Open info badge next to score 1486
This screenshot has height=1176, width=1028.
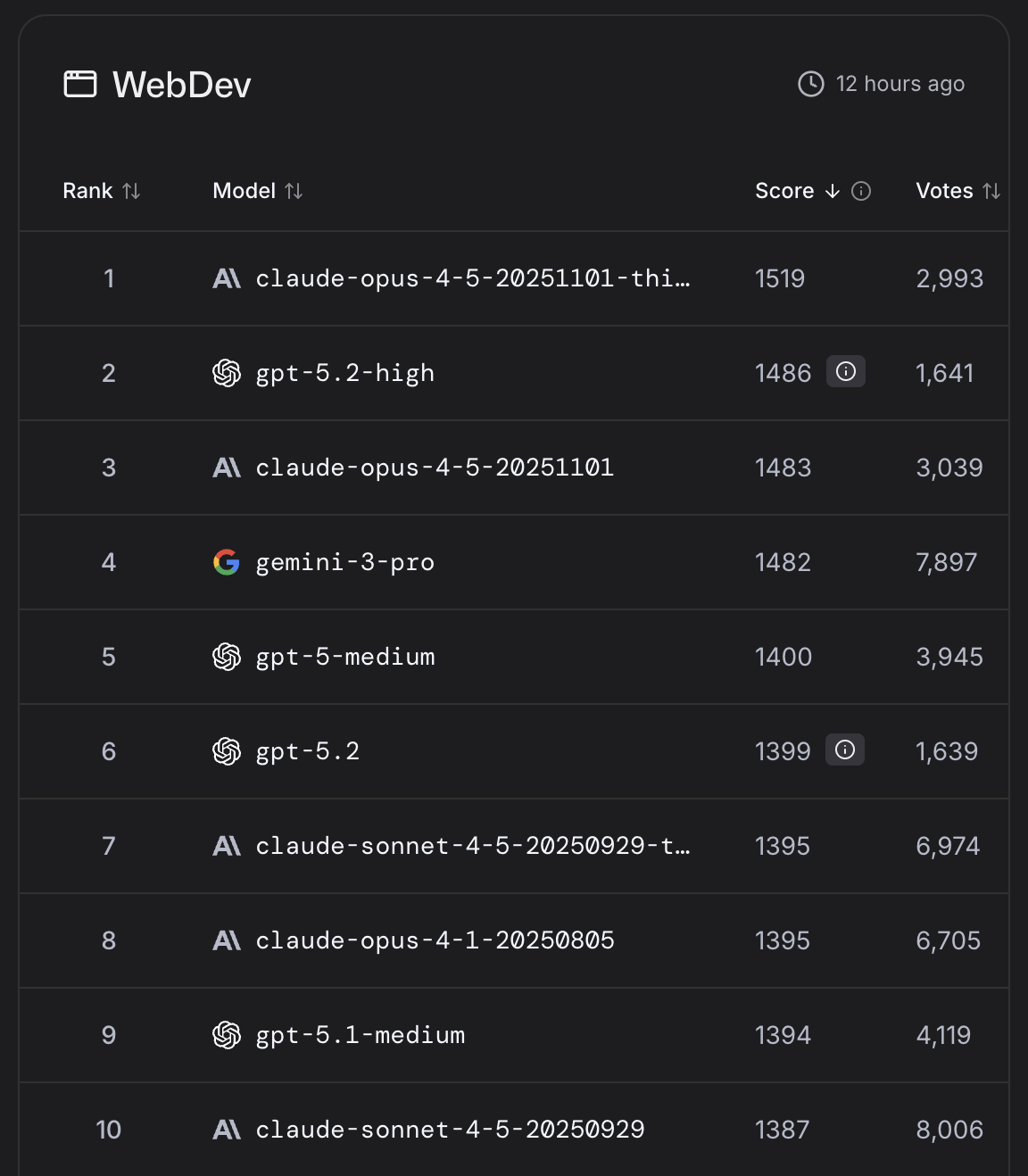click(846, 372)
